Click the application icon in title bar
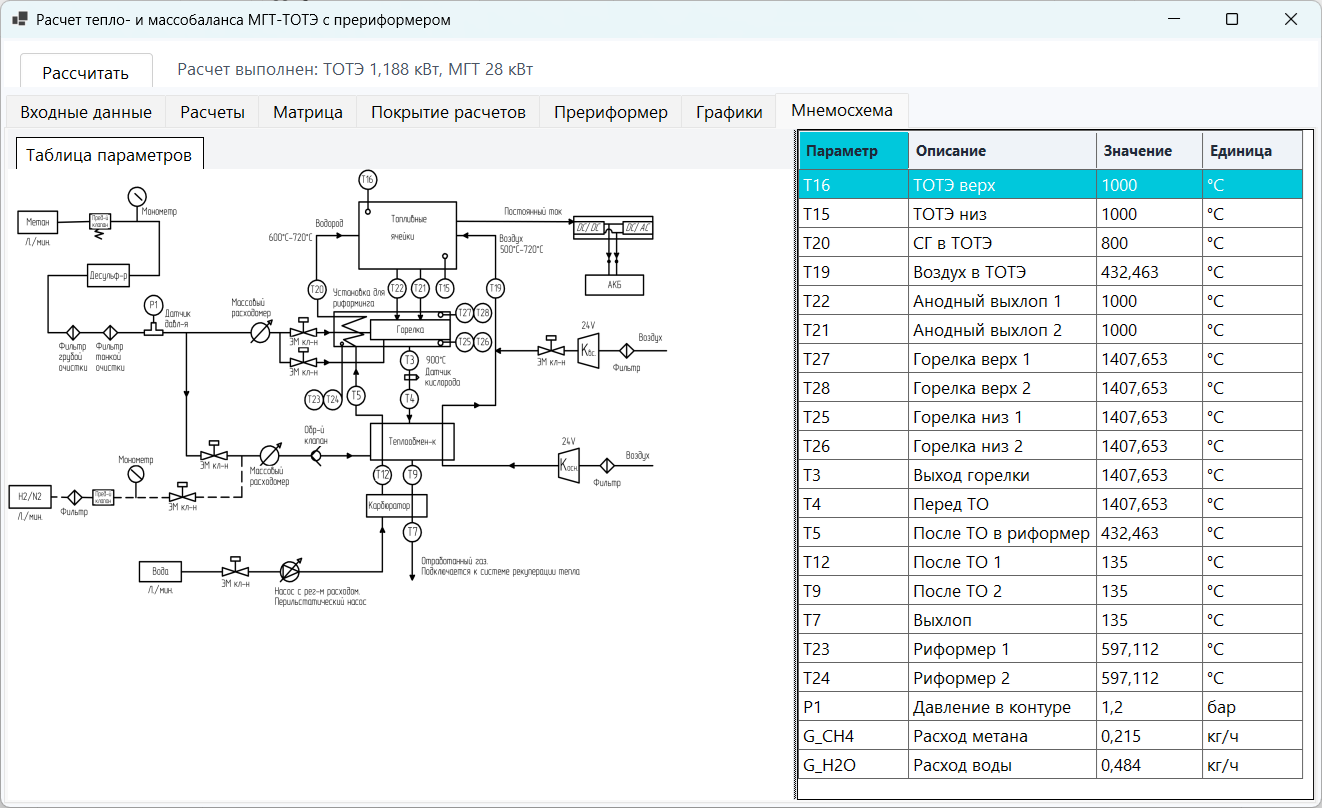The image size is (1322, 808). coord(19,19)
